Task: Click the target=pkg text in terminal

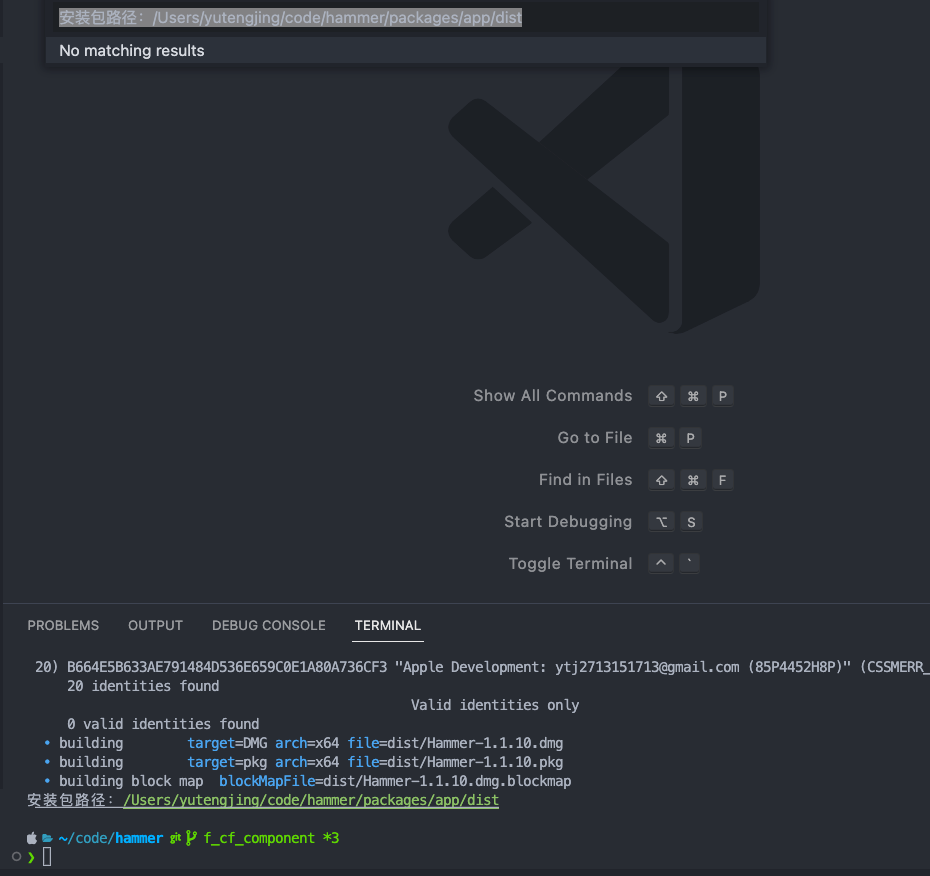Action: click(x=227, y=762)
